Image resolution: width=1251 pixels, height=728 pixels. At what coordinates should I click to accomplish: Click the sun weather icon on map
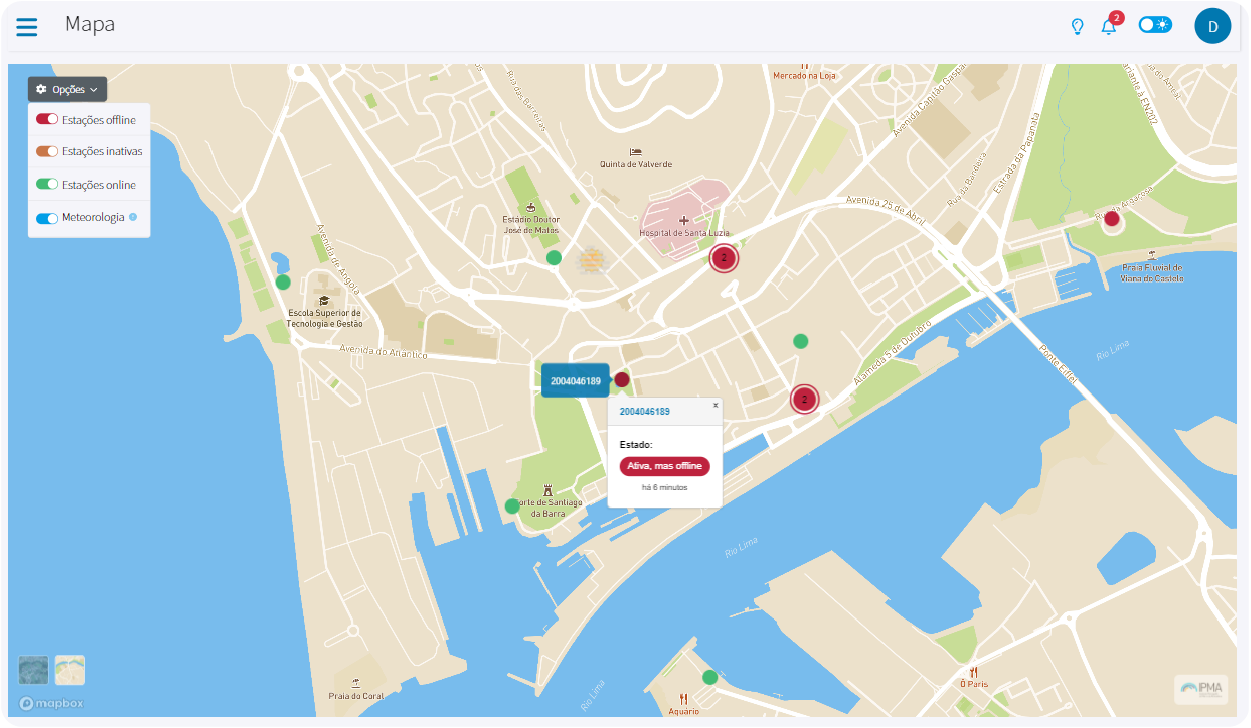point(592,261)
